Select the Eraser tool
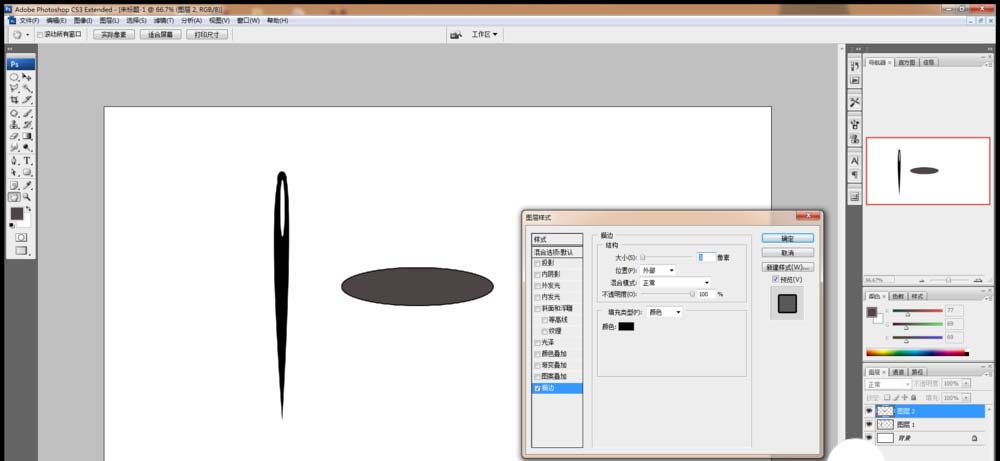 coord(14,136)
